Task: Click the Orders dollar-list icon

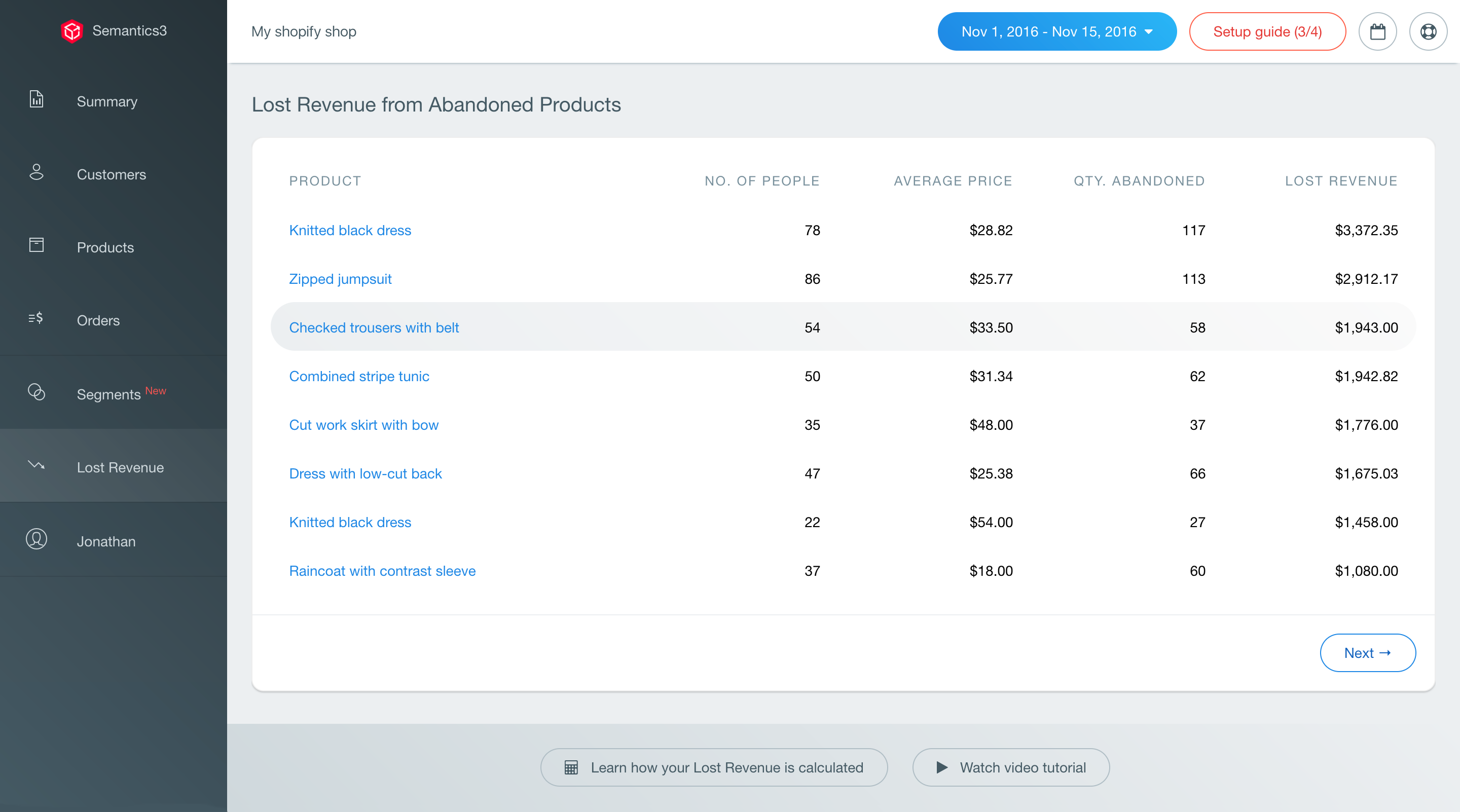Action: click(35, 318)
